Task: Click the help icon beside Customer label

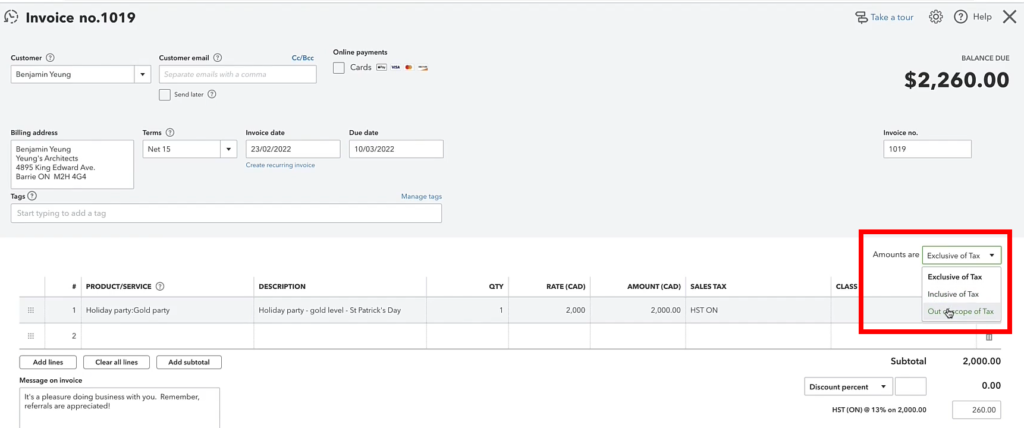Action: [50, 58]
